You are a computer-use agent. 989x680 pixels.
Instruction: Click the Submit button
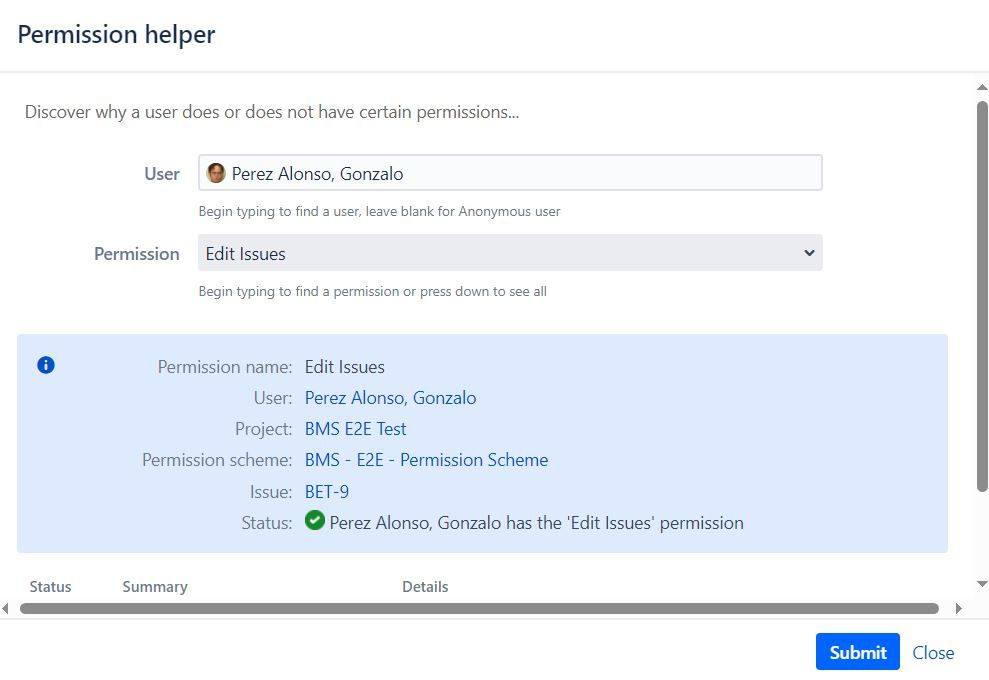point(857,652)
